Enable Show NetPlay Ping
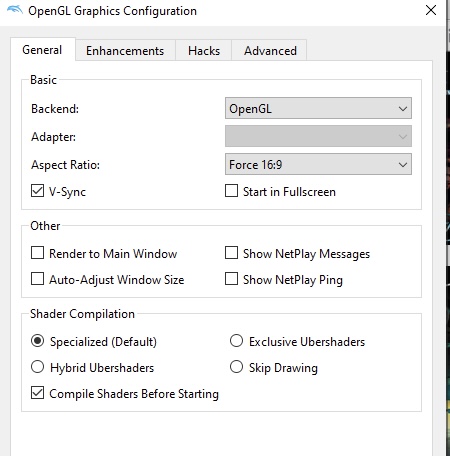450x456 pixels. point(231,279)
